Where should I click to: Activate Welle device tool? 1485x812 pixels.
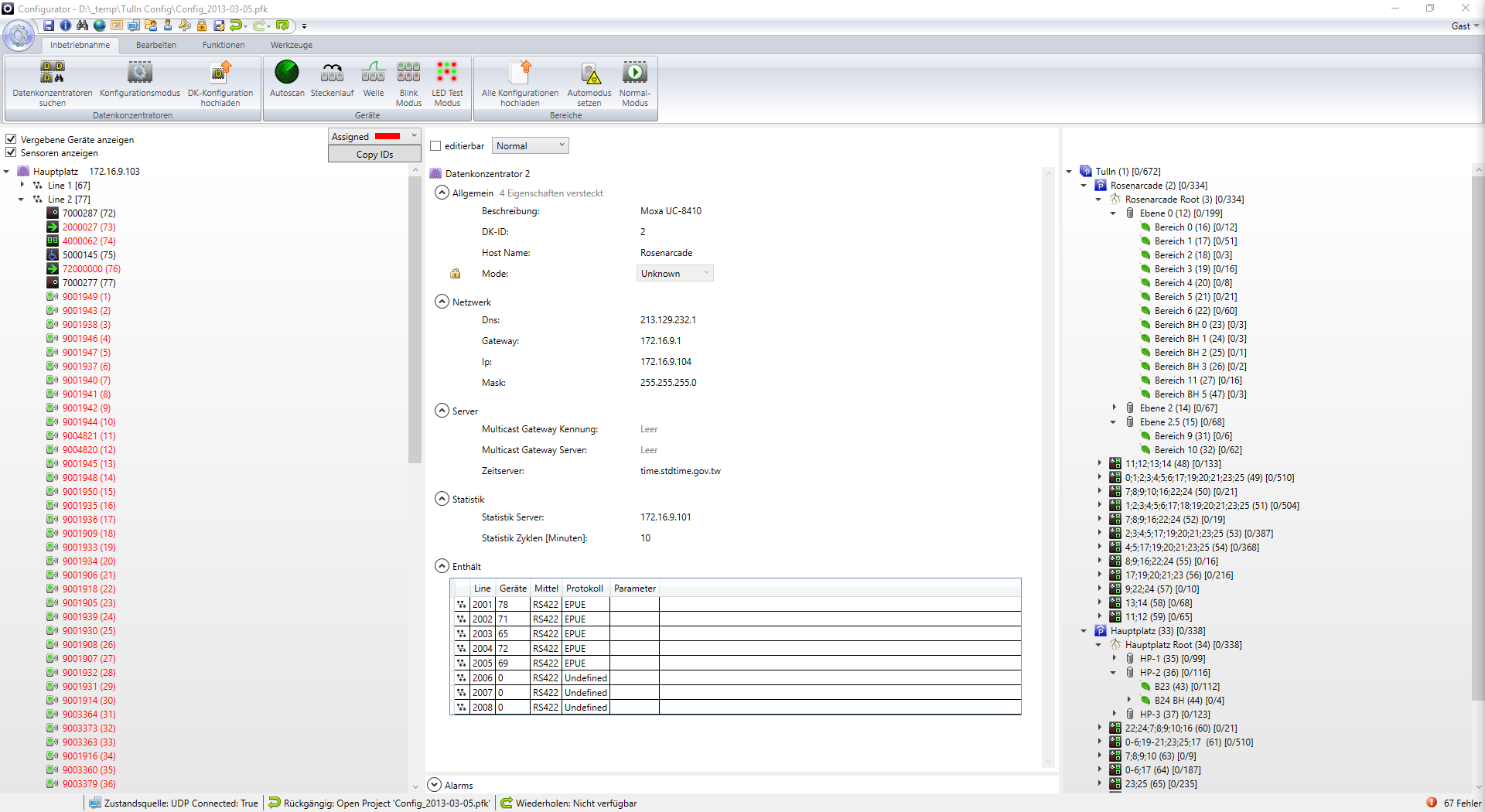(374, 79)
